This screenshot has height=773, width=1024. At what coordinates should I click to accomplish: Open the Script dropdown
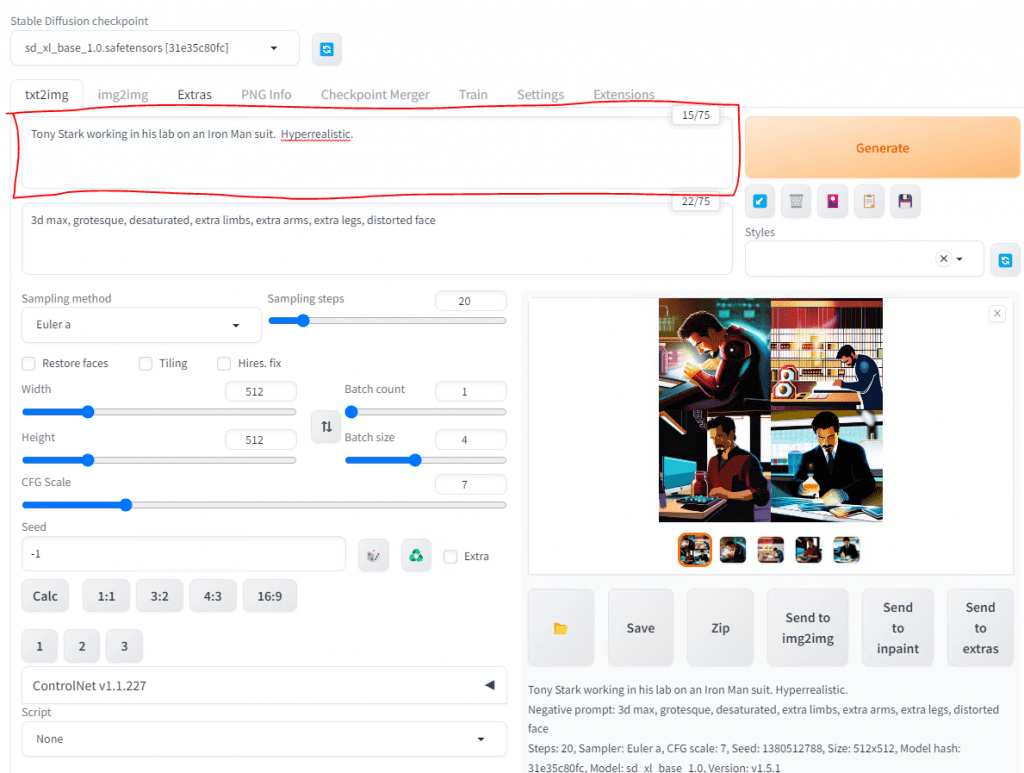(x=264, y=739)
